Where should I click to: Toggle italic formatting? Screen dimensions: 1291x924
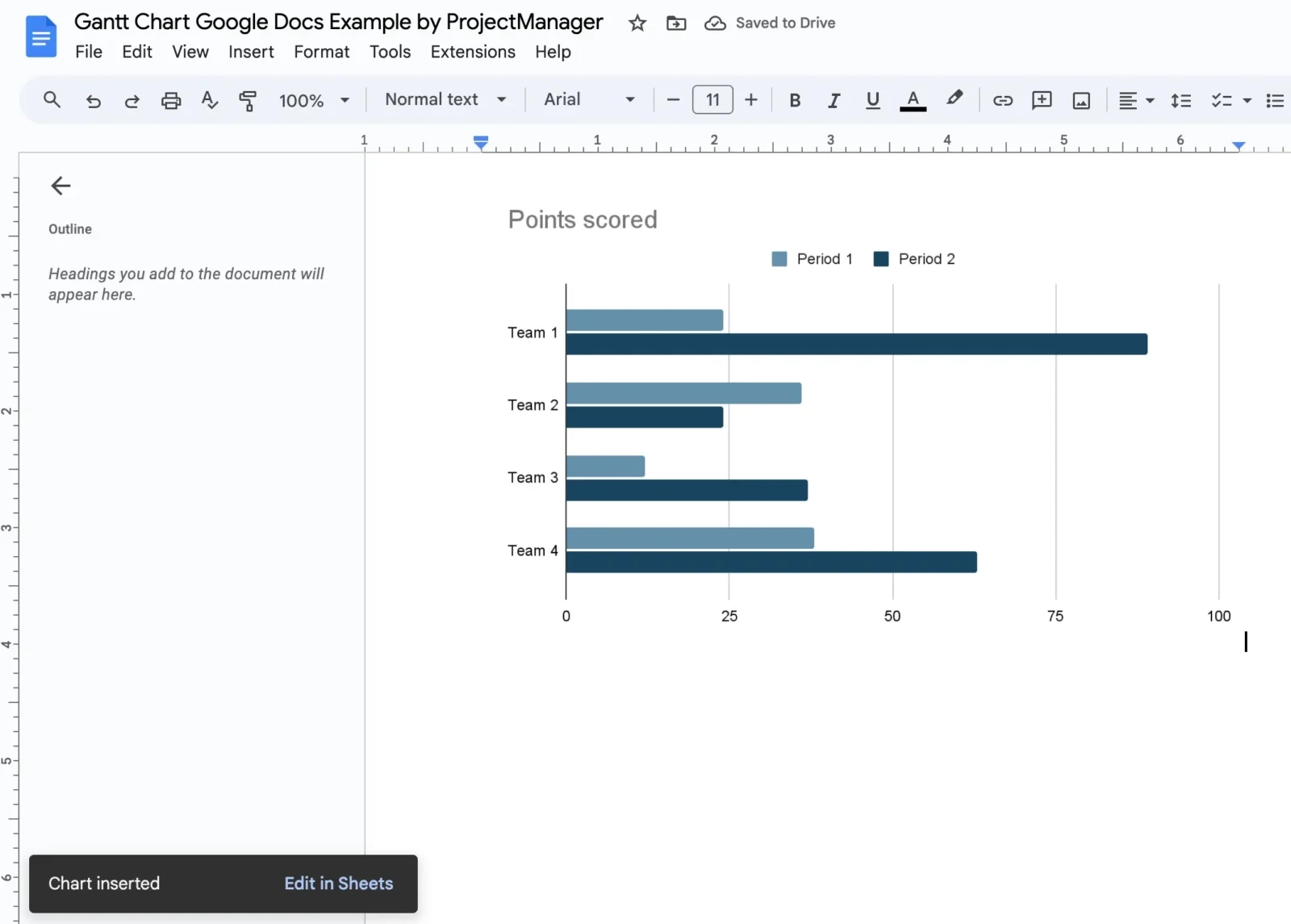[834, 100]
